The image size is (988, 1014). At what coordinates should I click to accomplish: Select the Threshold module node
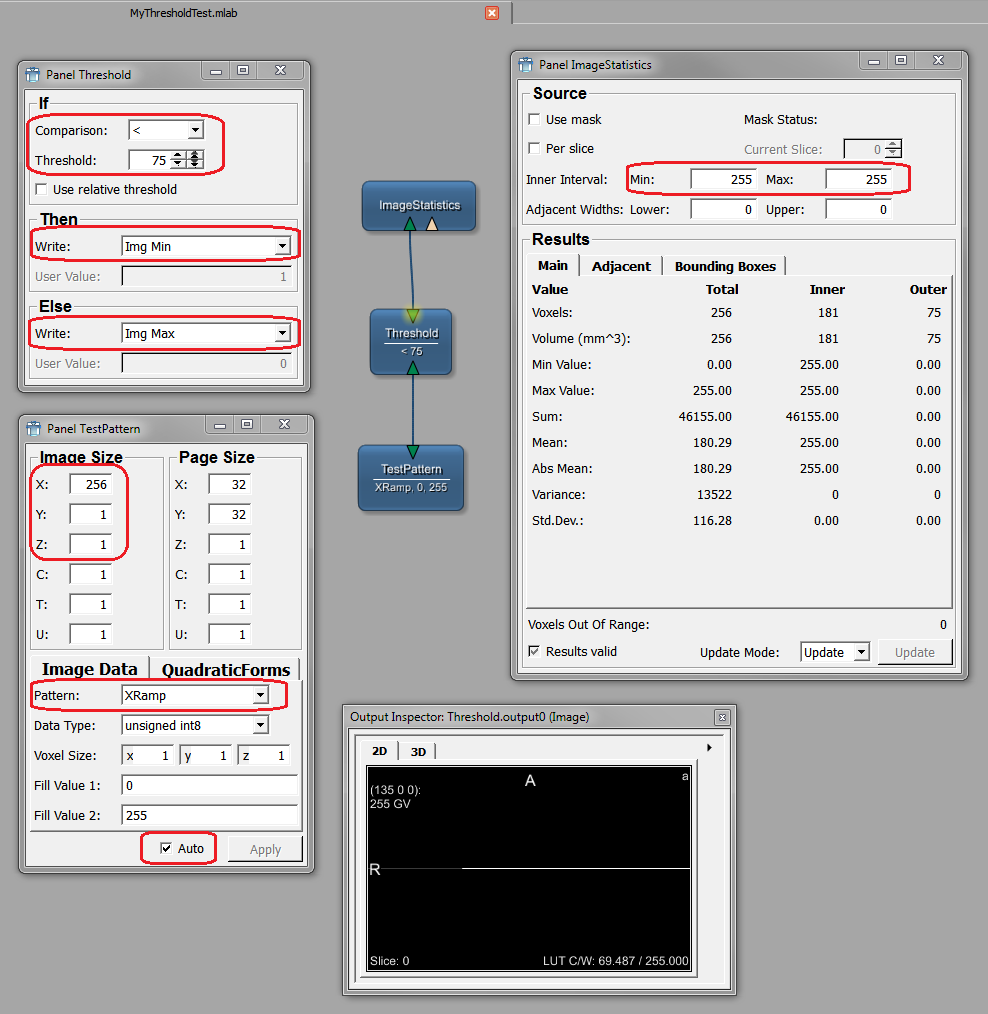pyautogui.click(x=411, y=340)
